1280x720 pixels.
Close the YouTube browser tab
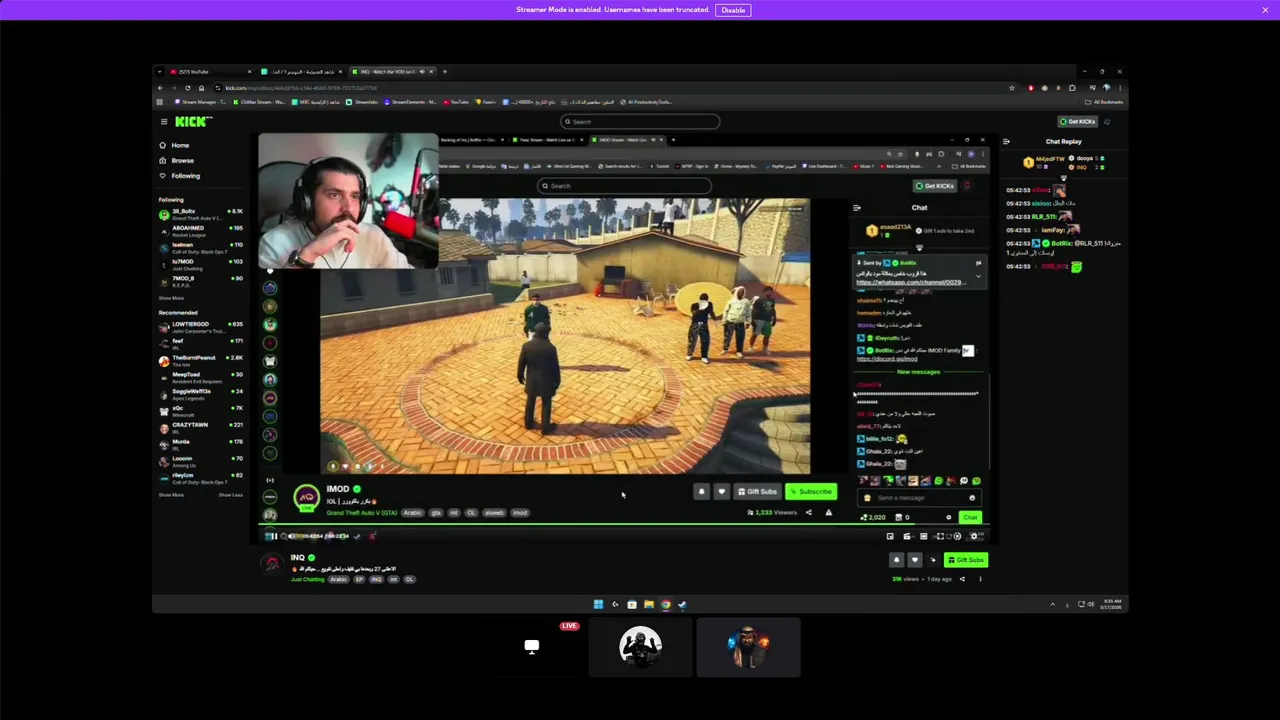tap(249, 72)
